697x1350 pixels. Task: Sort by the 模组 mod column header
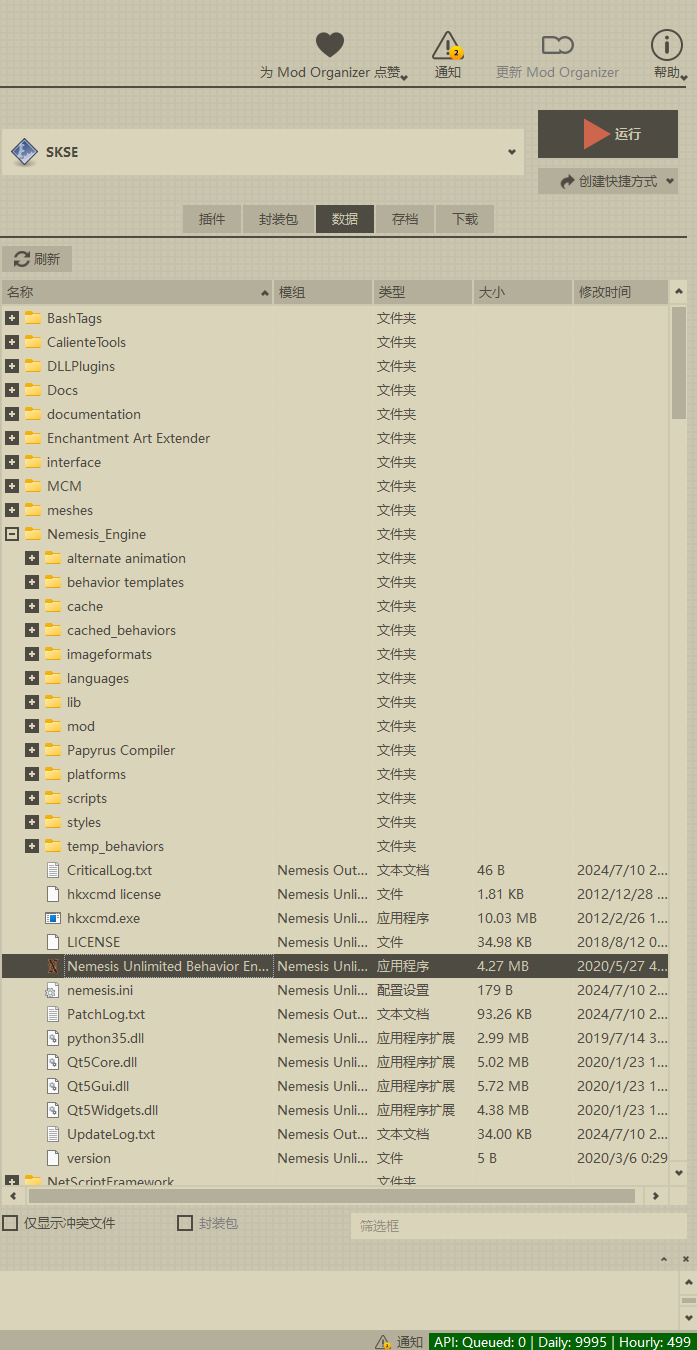tap(322, 292)
